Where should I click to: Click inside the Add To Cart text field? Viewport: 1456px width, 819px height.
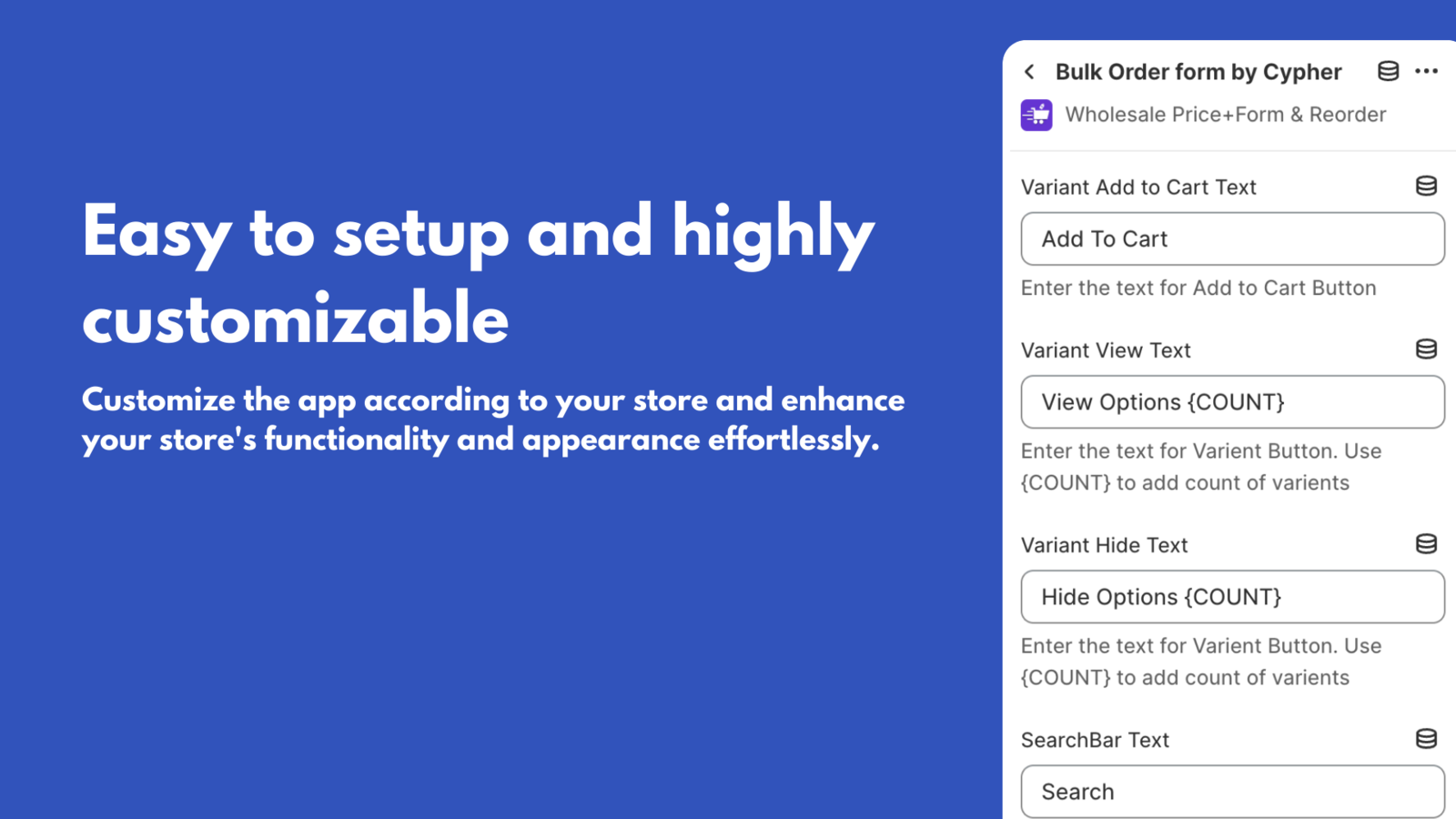tap(1232, 238)
